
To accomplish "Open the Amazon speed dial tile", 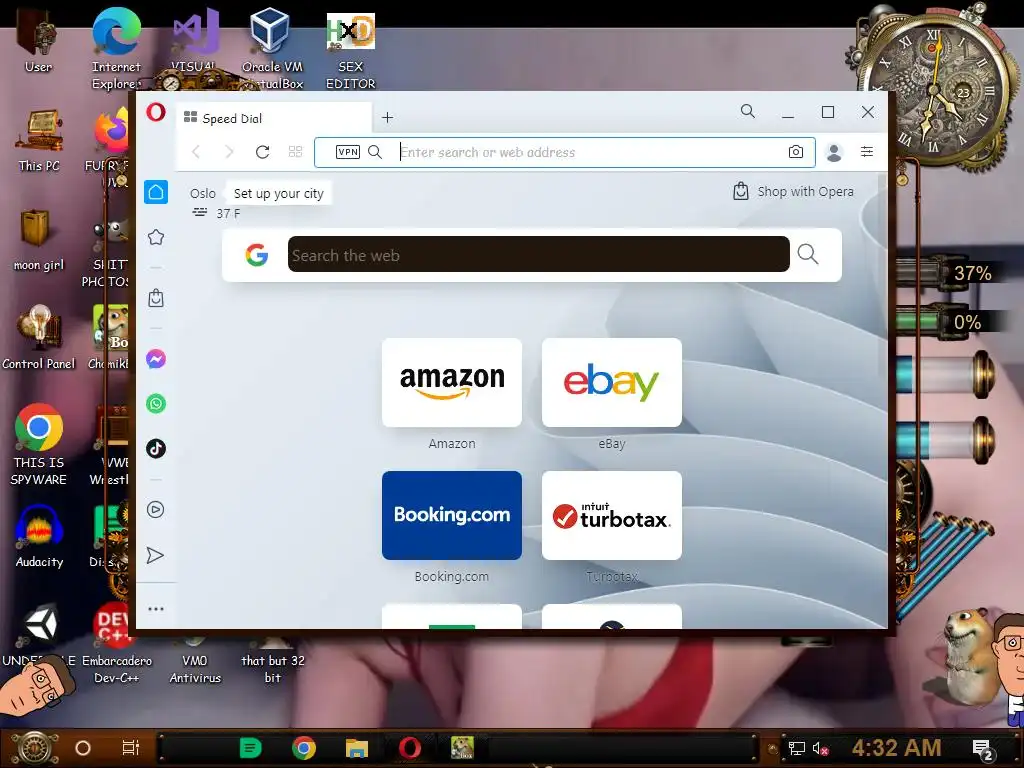I will coord(452,383).
